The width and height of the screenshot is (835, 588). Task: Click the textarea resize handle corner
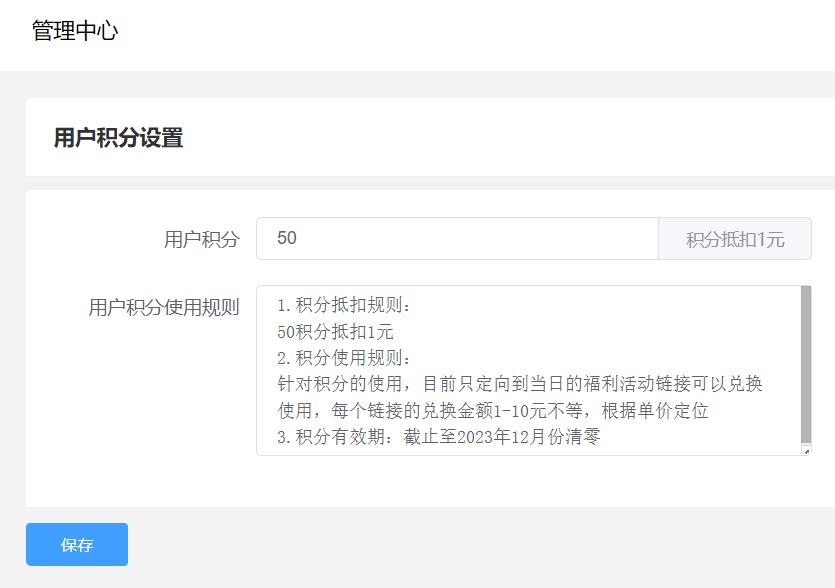[806, 451]
